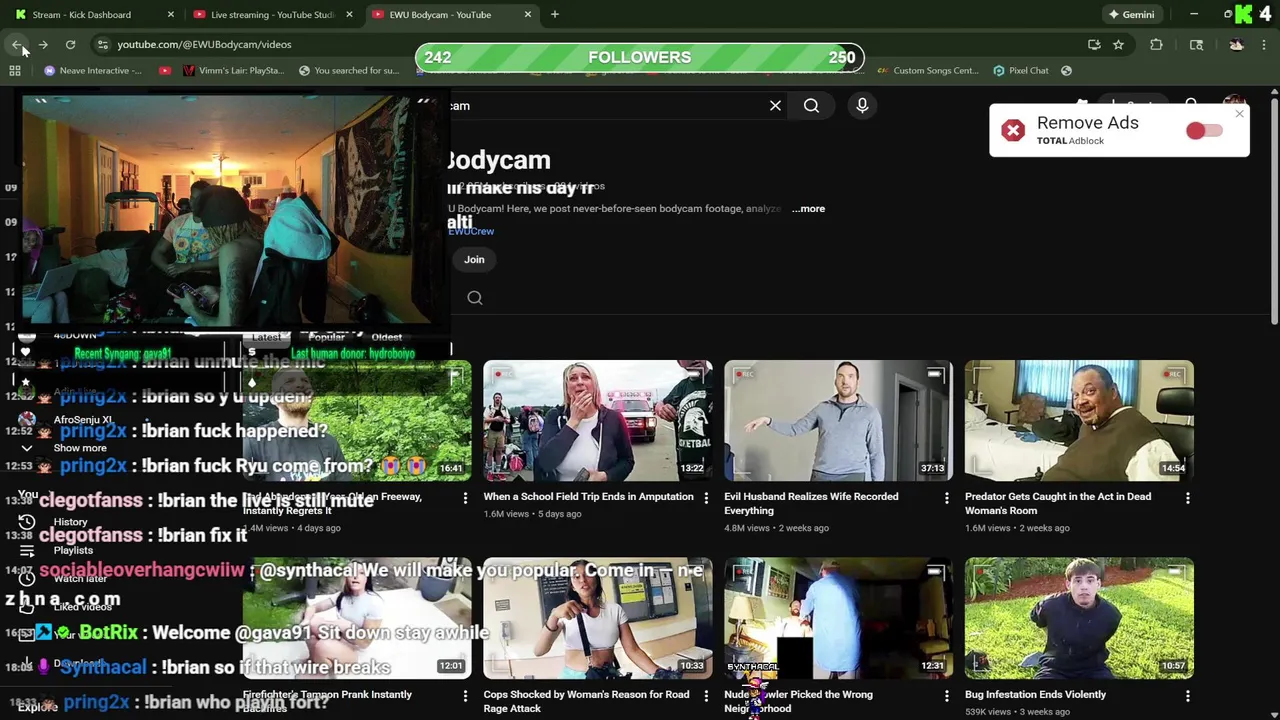Open title 'When a School Field Trip Ends in Amputation'
1280x720 pixels.
click(588, 497)
